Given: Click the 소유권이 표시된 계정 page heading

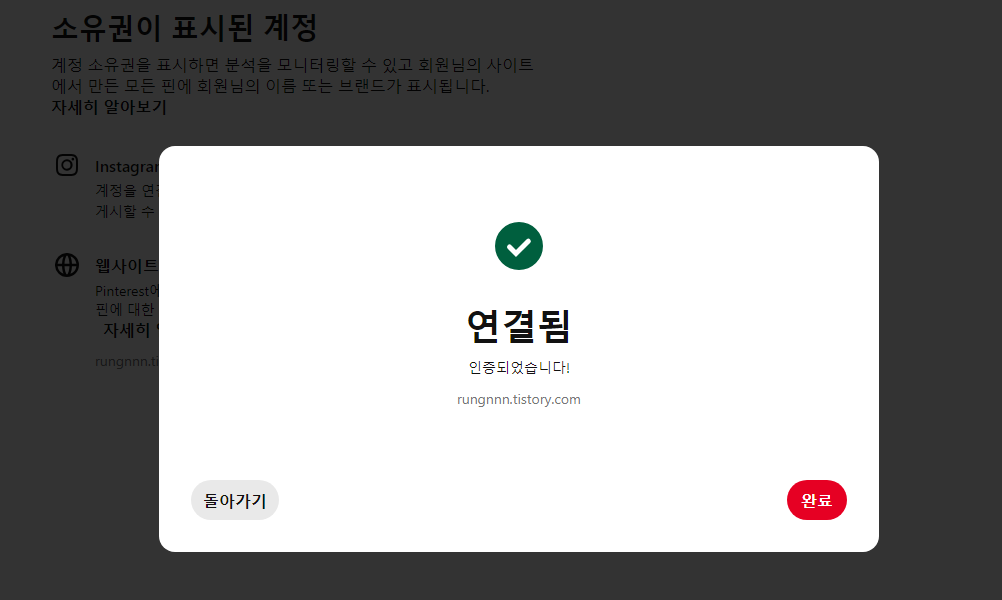Looking at the screenshot, I should 185,27.
